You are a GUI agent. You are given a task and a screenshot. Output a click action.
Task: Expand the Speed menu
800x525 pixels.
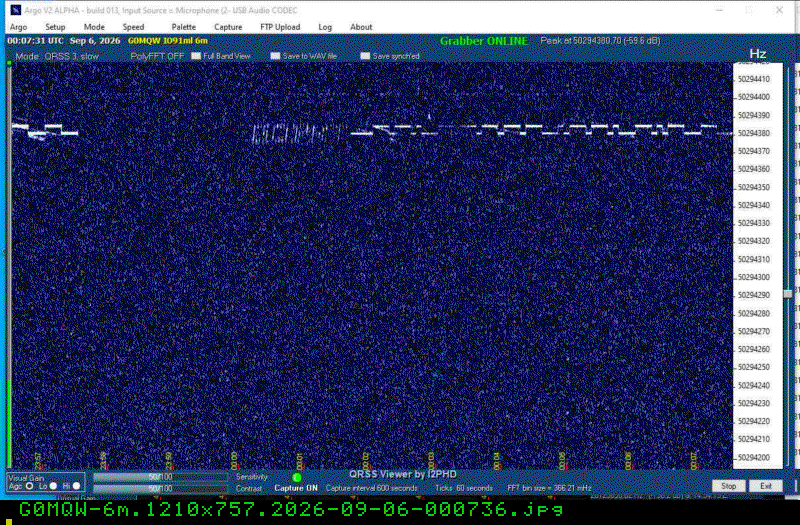click(133, 27)
